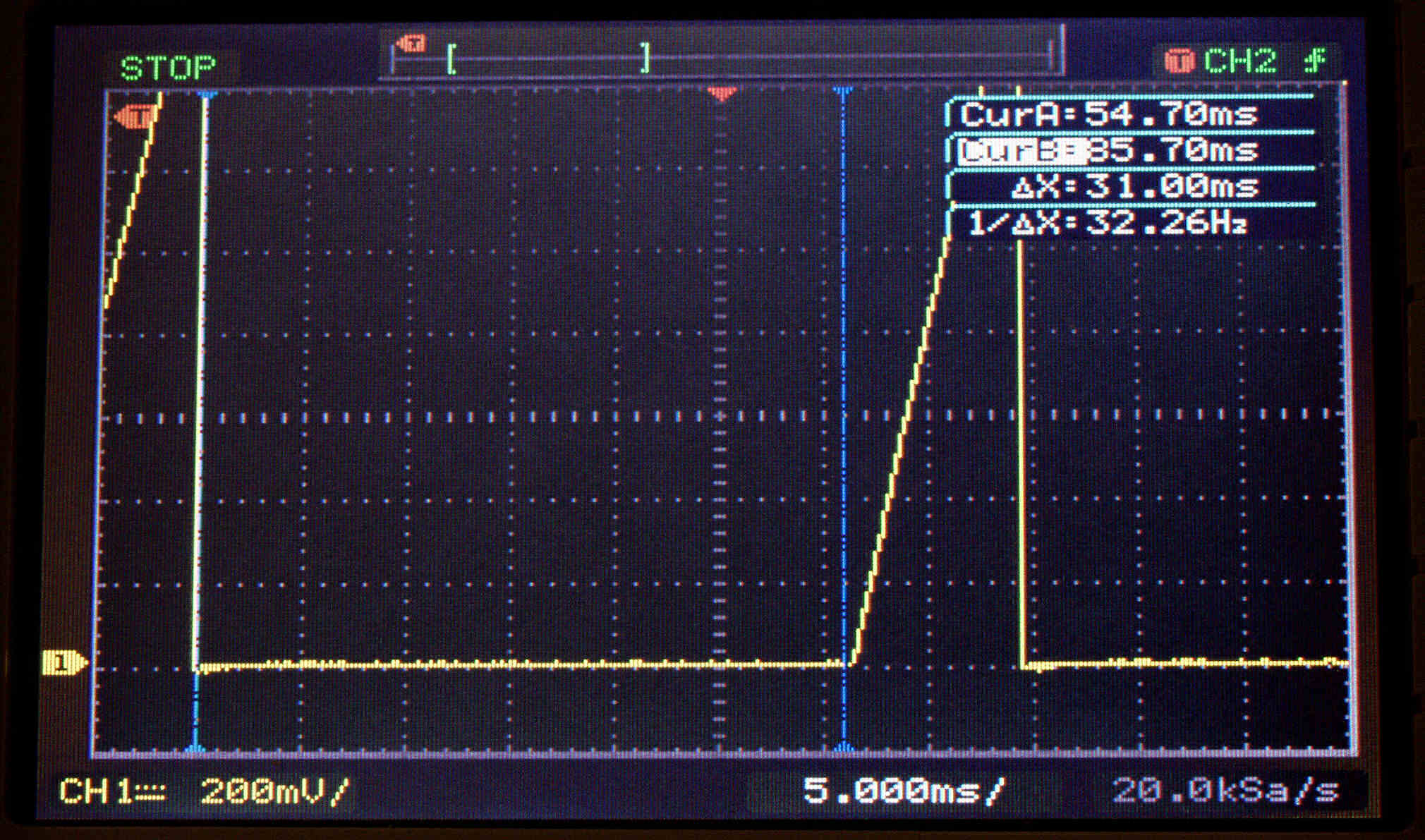The width and height of the screenshot is (1425, 840).
Task: Click the 1/ΔX 32.26Hz frequency readout
Action: (1108, 224)
